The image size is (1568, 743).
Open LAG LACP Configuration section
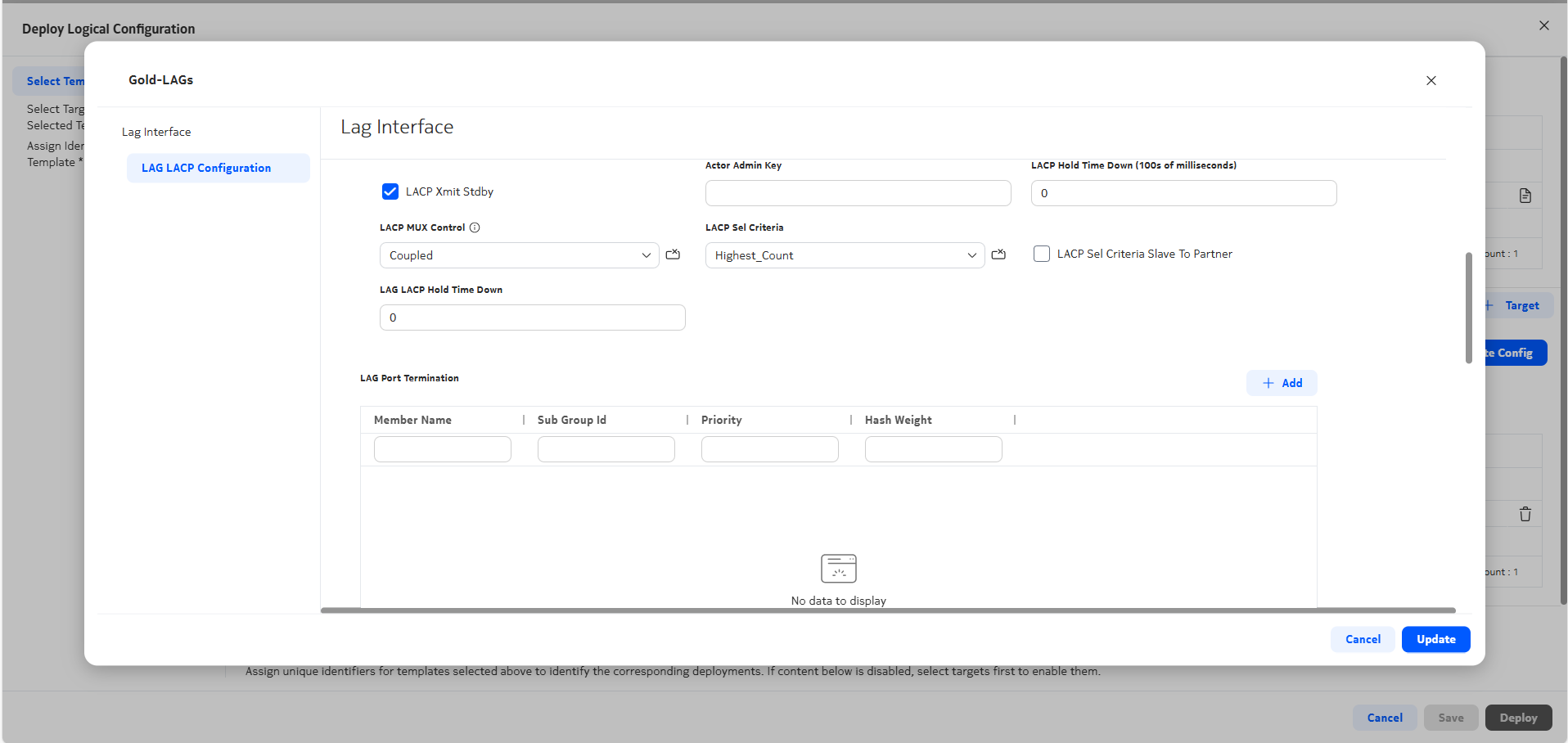(206, 168)
